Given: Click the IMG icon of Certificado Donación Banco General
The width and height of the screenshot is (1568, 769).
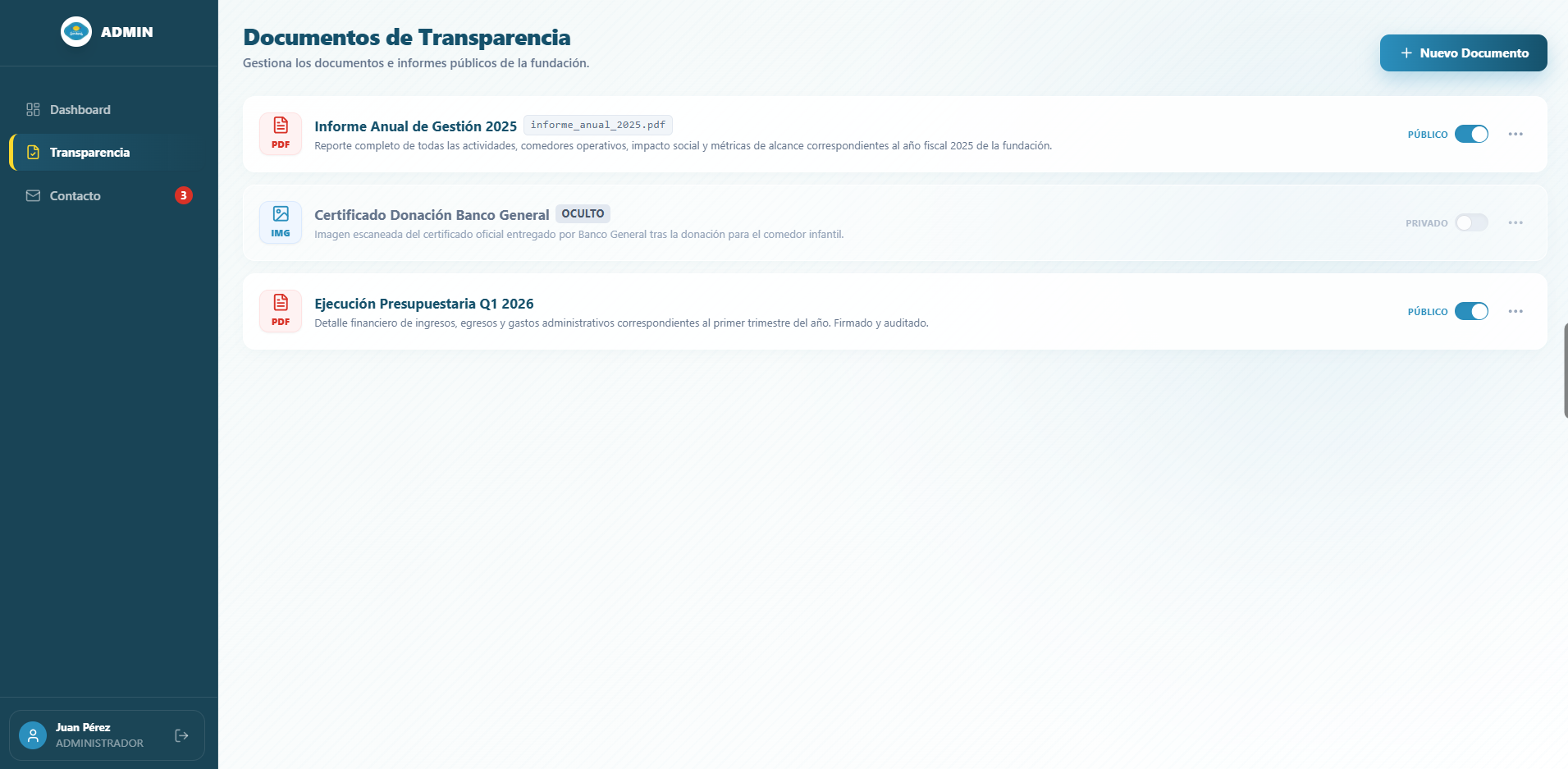Looking at the screenshot, I should tap(281, 222).
